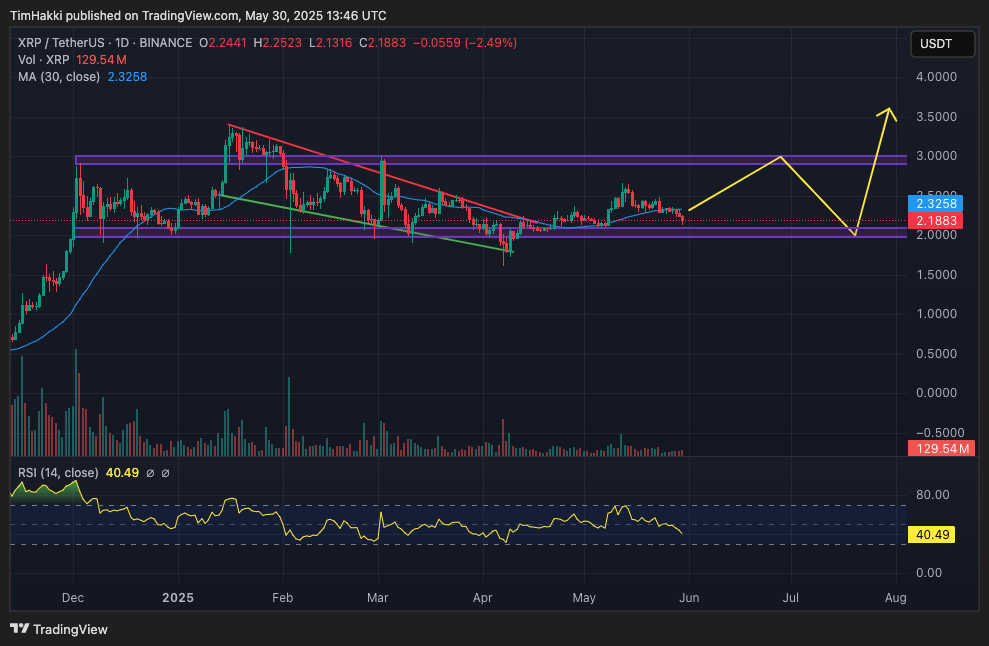The image size is (989, 646).
Task: Click the blue 2.3258 MA price label
Action: click(x=933, y=204)
